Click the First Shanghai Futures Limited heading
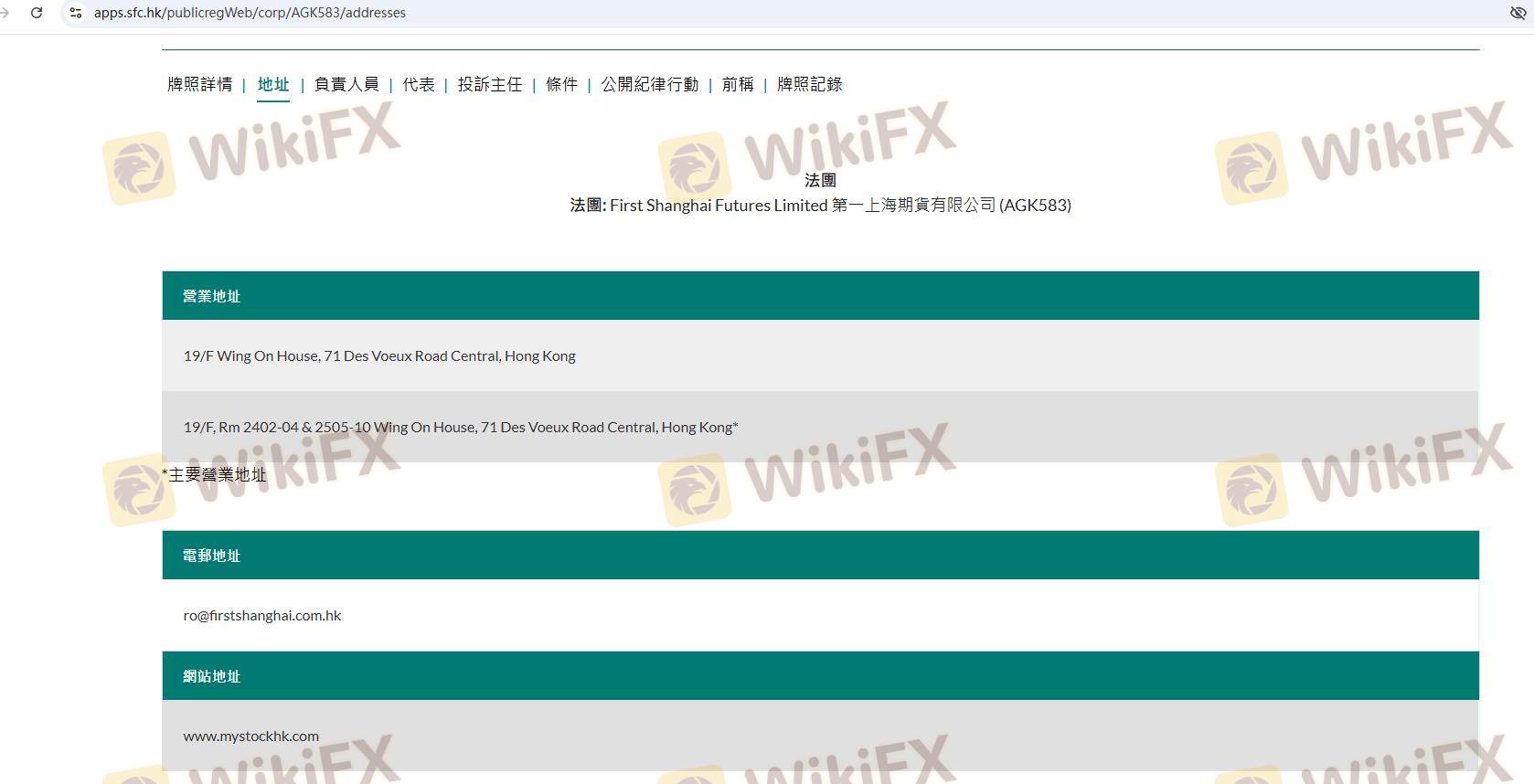The width and height of the screenshot is (1534, 784). pos(820,206)
